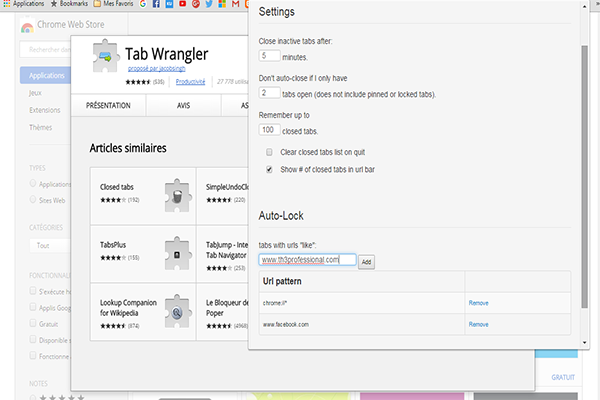Open the Applications bookmark bar shortcut
600x400 pixels.
(x=24, y=4)
